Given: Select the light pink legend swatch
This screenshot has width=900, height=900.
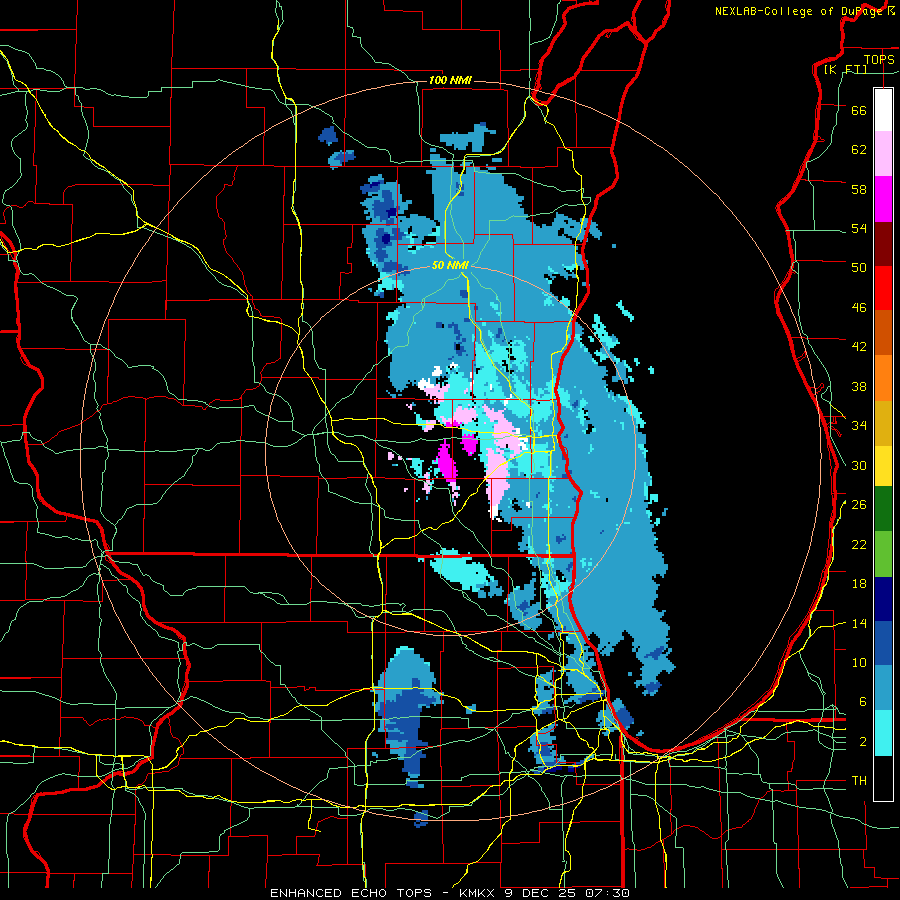Looking at the screenshot, I should click(883, 154).
